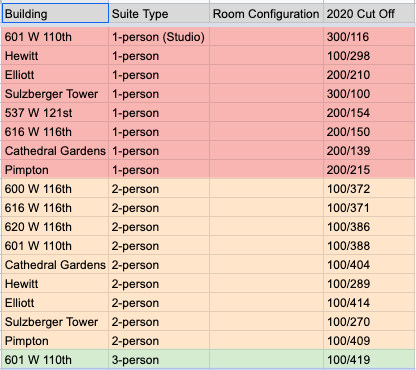
Task: Select the 3-person suite type cell
Action: tap(159, 360)
